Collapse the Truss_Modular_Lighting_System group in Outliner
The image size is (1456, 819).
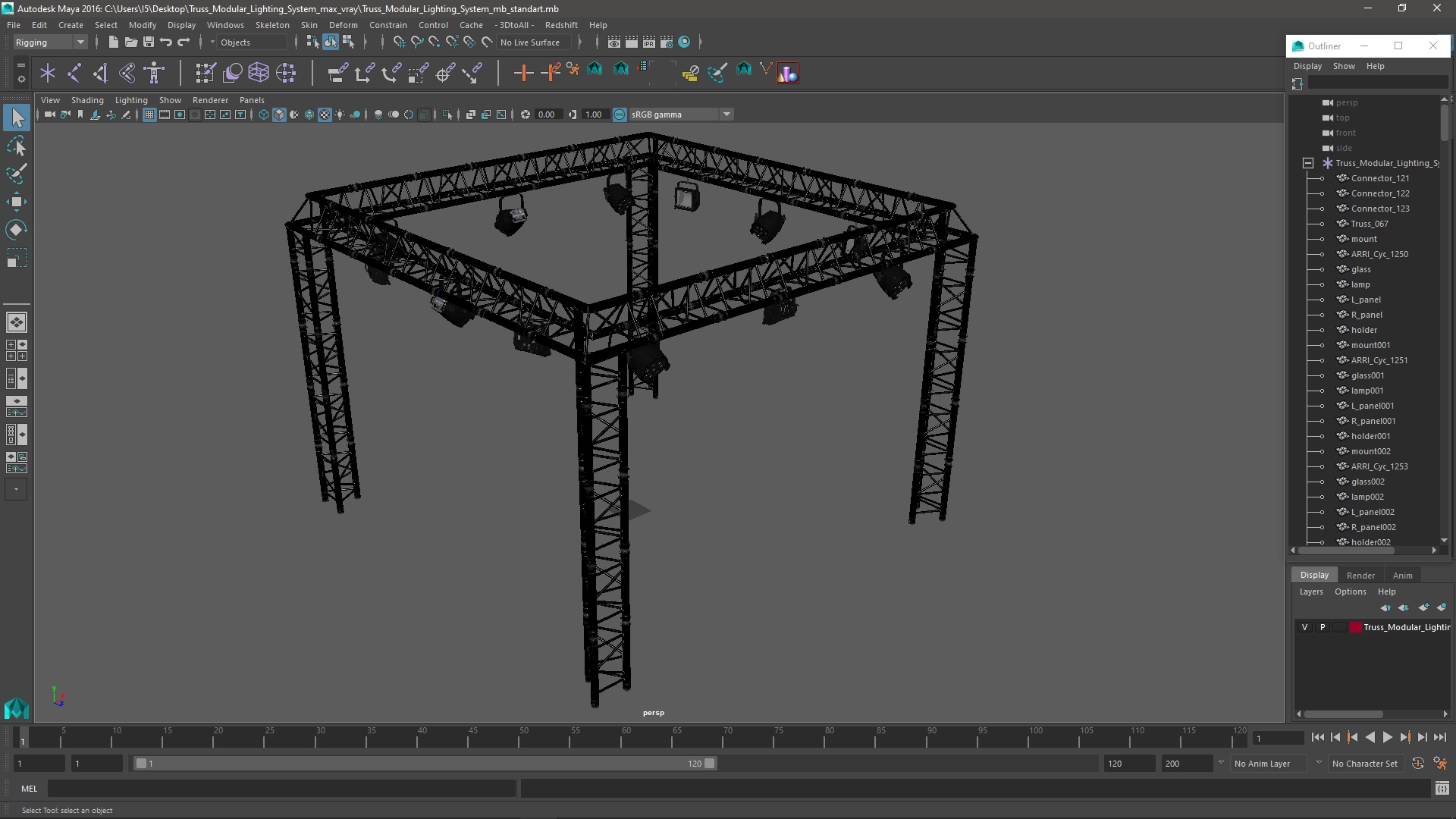(1308, 163)
